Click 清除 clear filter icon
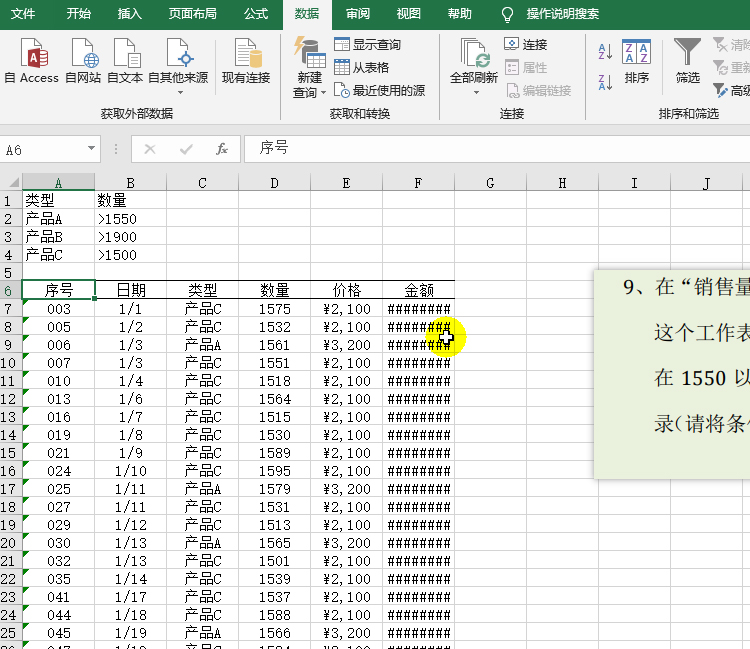The width and height of the screenshot is (750, 649). point(721,44)
